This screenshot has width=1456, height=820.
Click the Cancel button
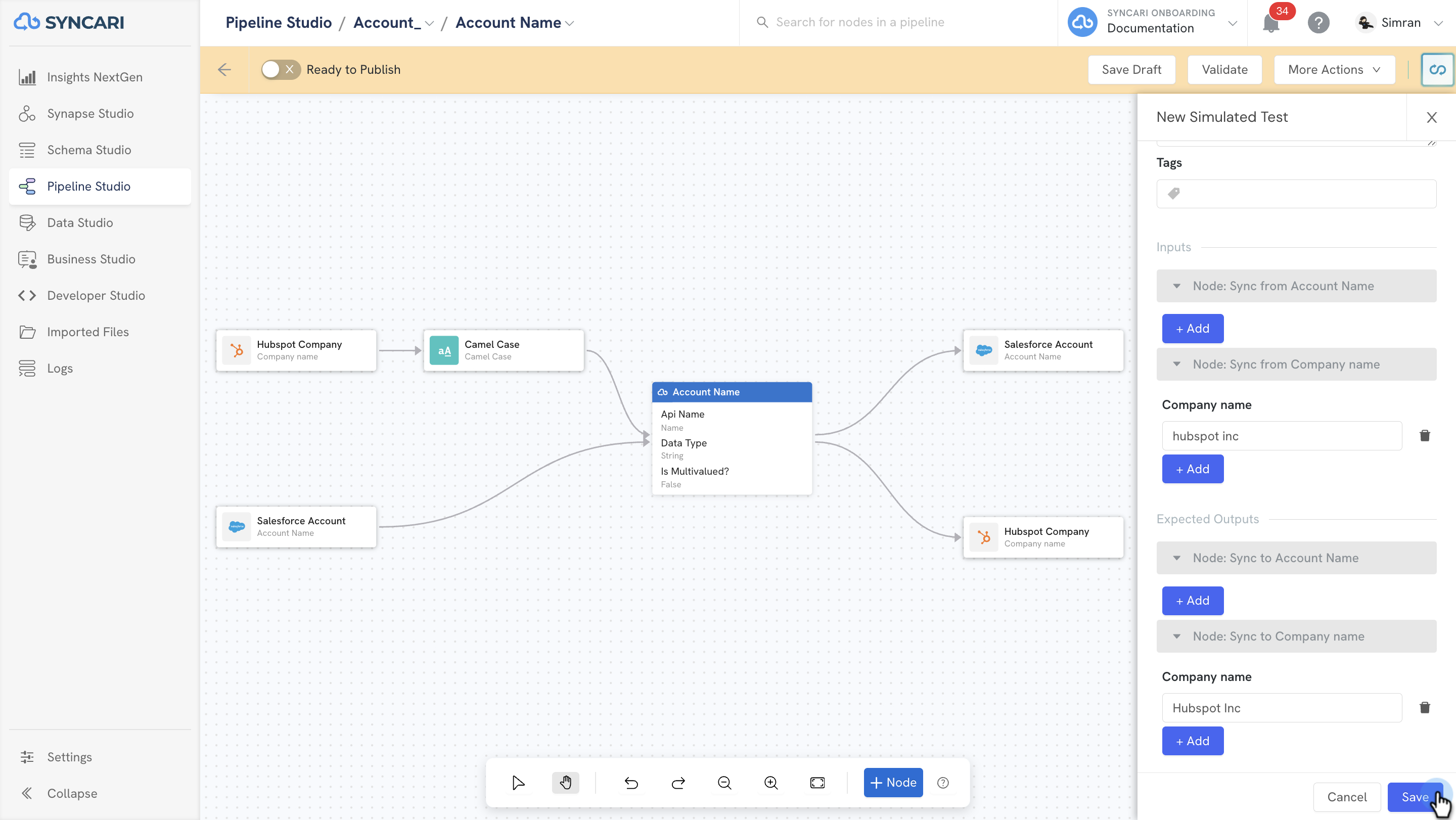point(1346,797)
